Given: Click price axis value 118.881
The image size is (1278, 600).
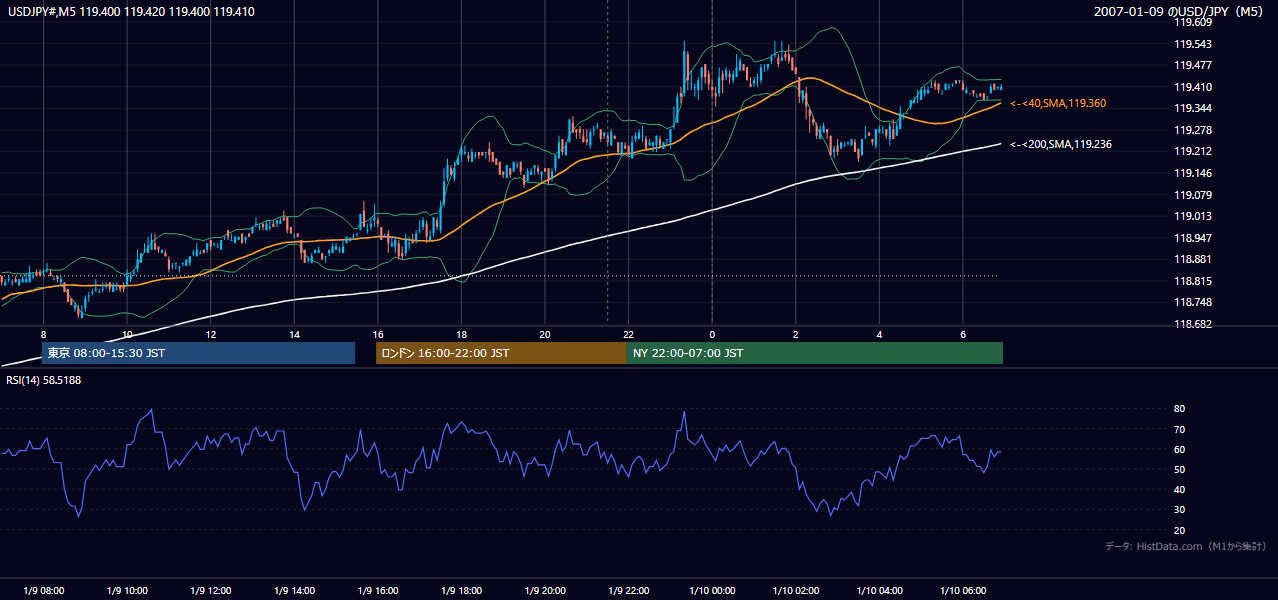Looking at the screenshot, I should (1192, 259).
